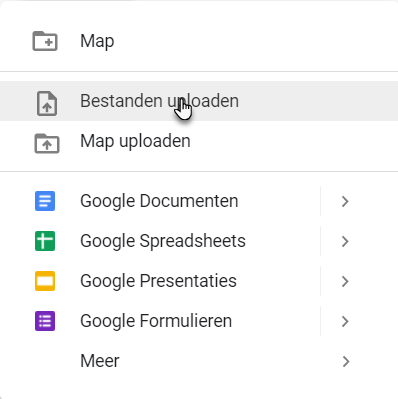Expand the Google Presentaties submenu chevron
398x399 pixels.
(x=345, y=281)
